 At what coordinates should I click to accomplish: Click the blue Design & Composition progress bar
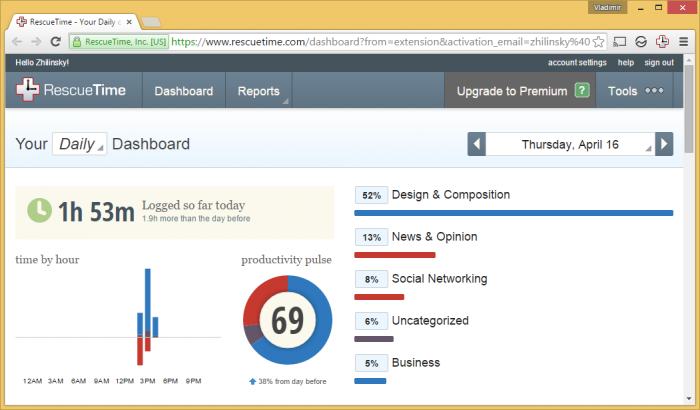point(513,213)
